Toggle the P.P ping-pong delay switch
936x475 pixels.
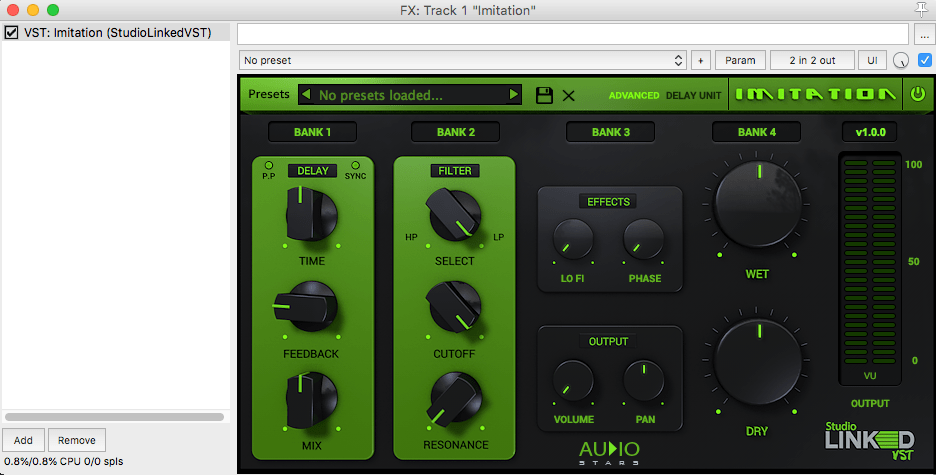(269, 165)
